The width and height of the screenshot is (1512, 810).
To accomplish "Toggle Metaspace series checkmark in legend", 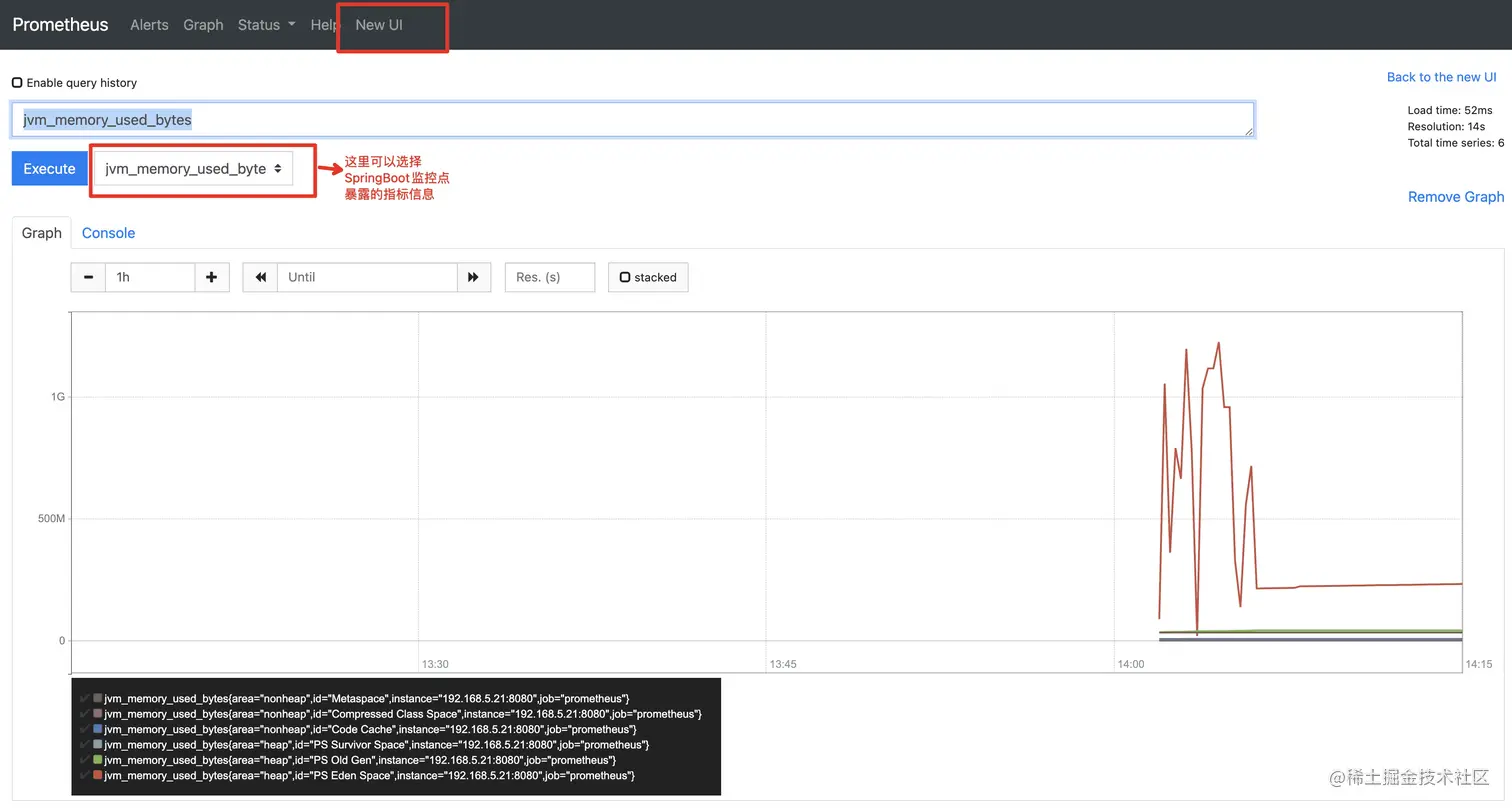I will 85,698.
